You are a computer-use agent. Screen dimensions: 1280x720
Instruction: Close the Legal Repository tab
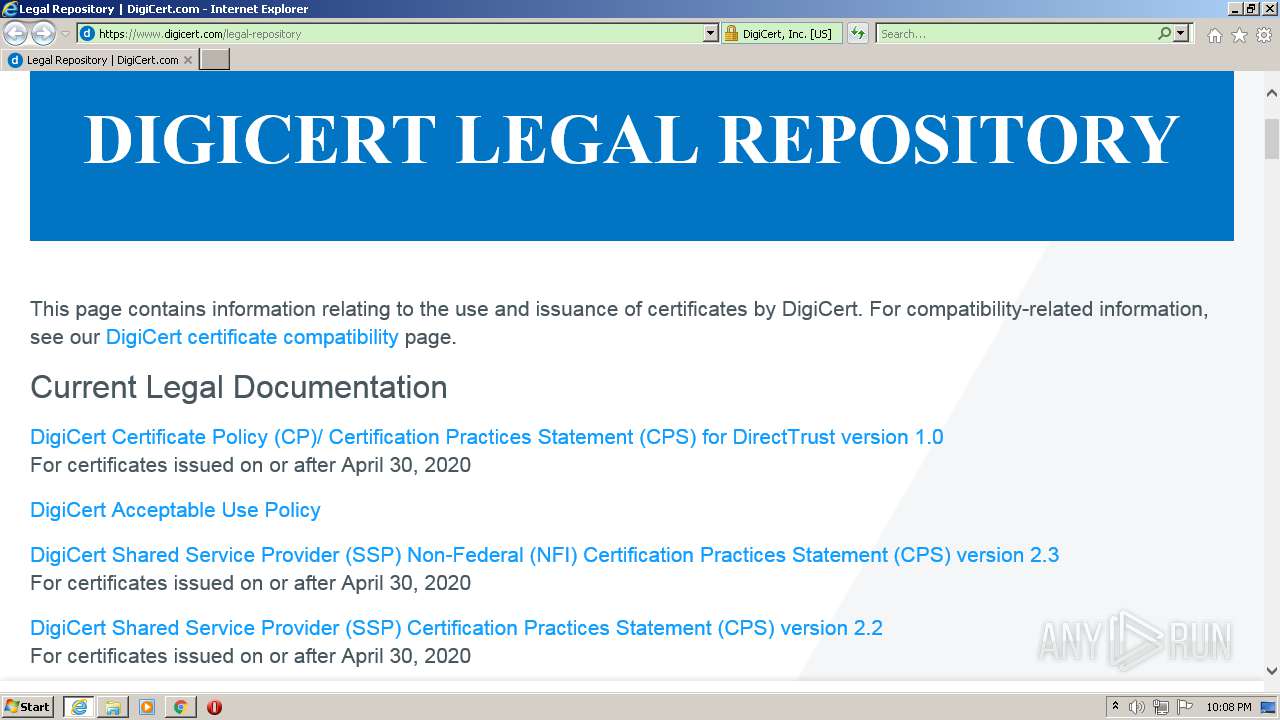click(x=188, y=60)
